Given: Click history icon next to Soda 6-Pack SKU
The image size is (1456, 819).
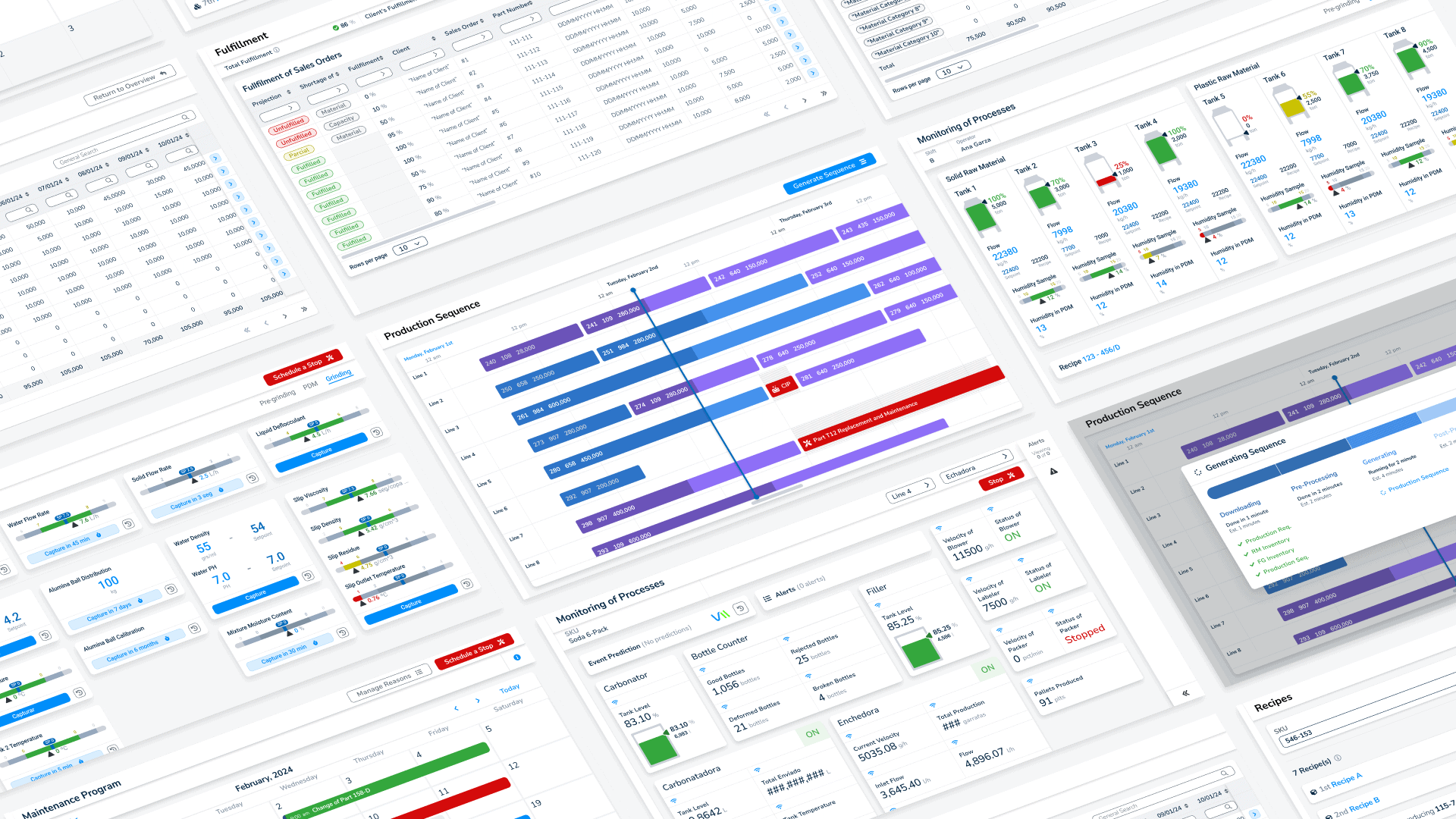Looking at the screenshot, I should pos(741,607).
